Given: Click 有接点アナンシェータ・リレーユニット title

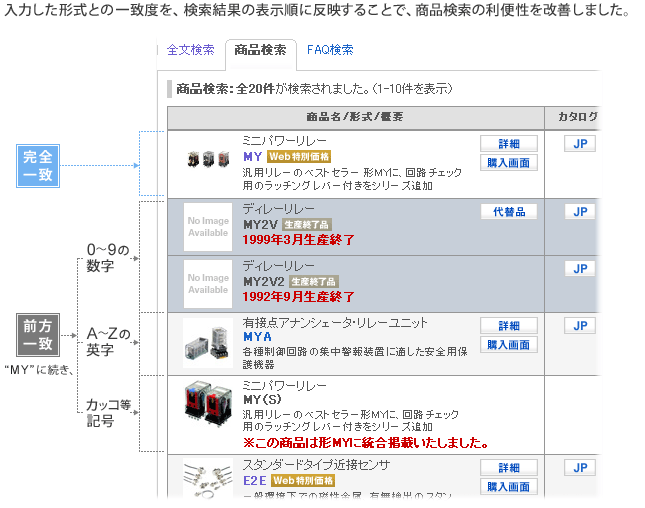Looking at the screenshot, I should pos(335,323).
